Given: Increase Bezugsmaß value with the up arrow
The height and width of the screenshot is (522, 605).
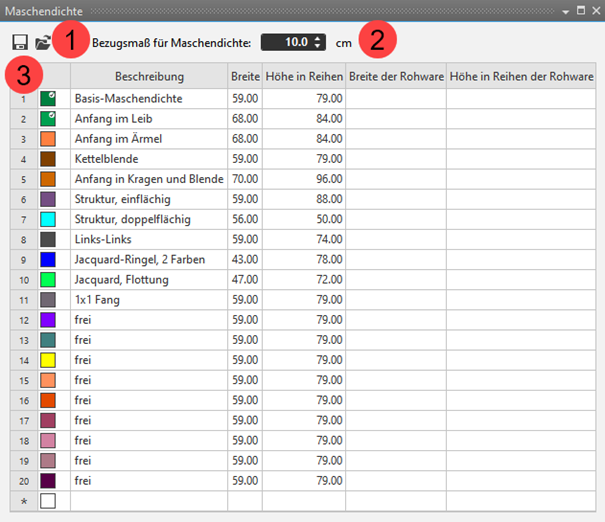Looking at the screenshot, I should [x=318, y=39].
